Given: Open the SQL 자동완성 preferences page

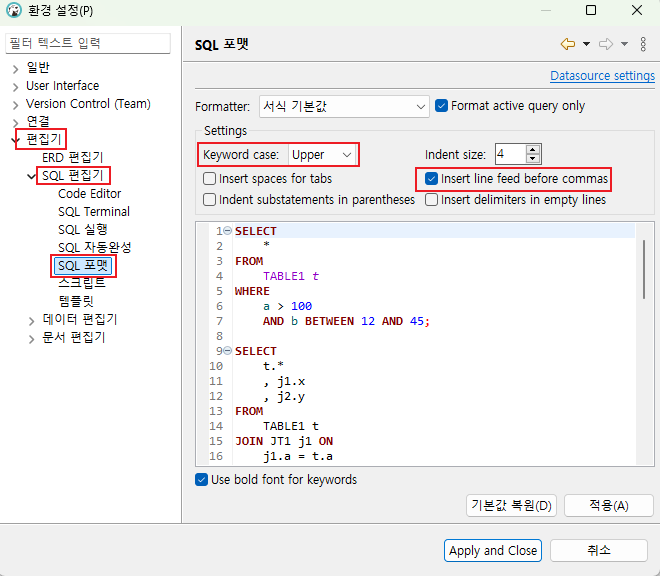Looking at the screenshot, I should pos(95,248).
